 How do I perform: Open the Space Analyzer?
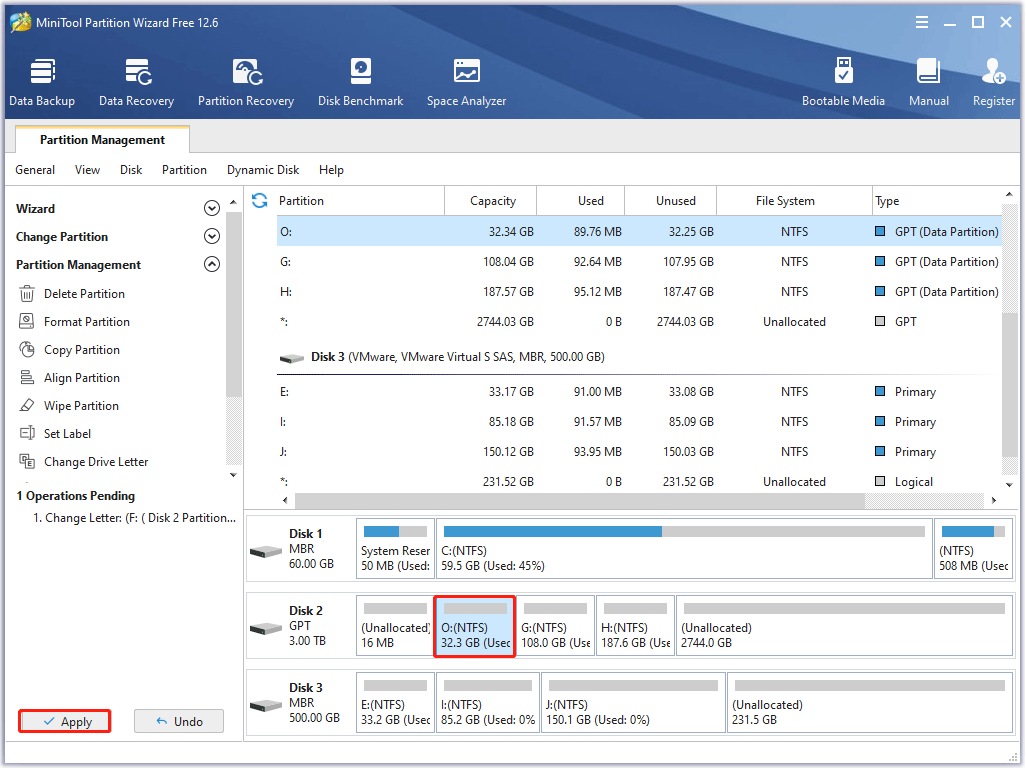pyautogui.click(x=466, y=80)
